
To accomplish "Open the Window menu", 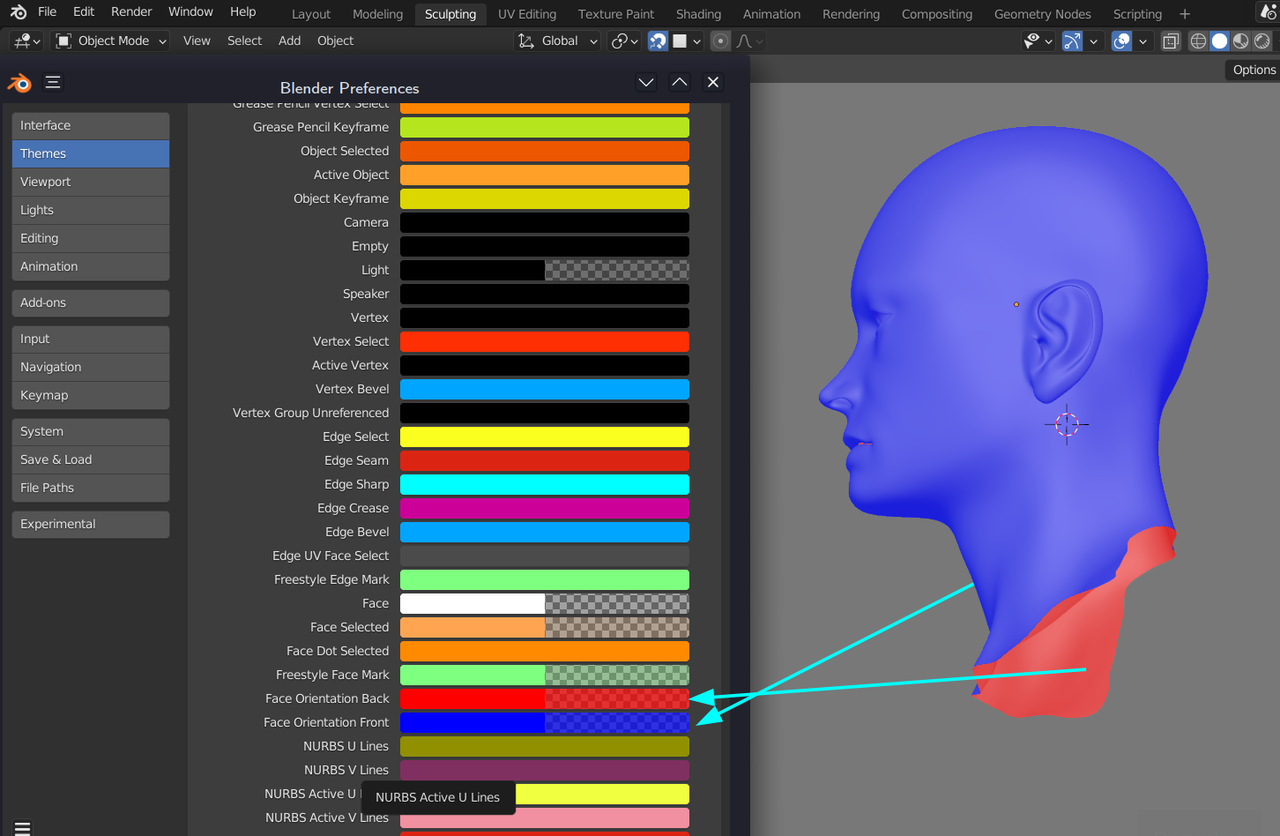I will [x=190, y=12].
